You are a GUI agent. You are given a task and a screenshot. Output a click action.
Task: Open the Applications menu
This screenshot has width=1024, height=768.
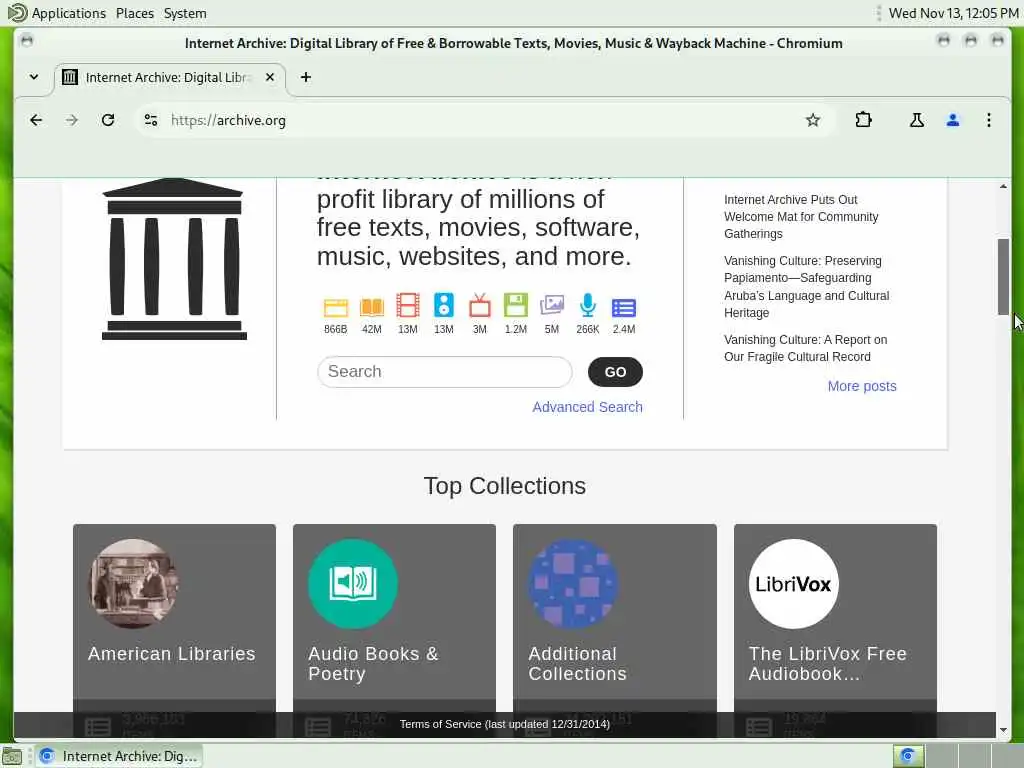pyautogui.click(x=69, y=13)
